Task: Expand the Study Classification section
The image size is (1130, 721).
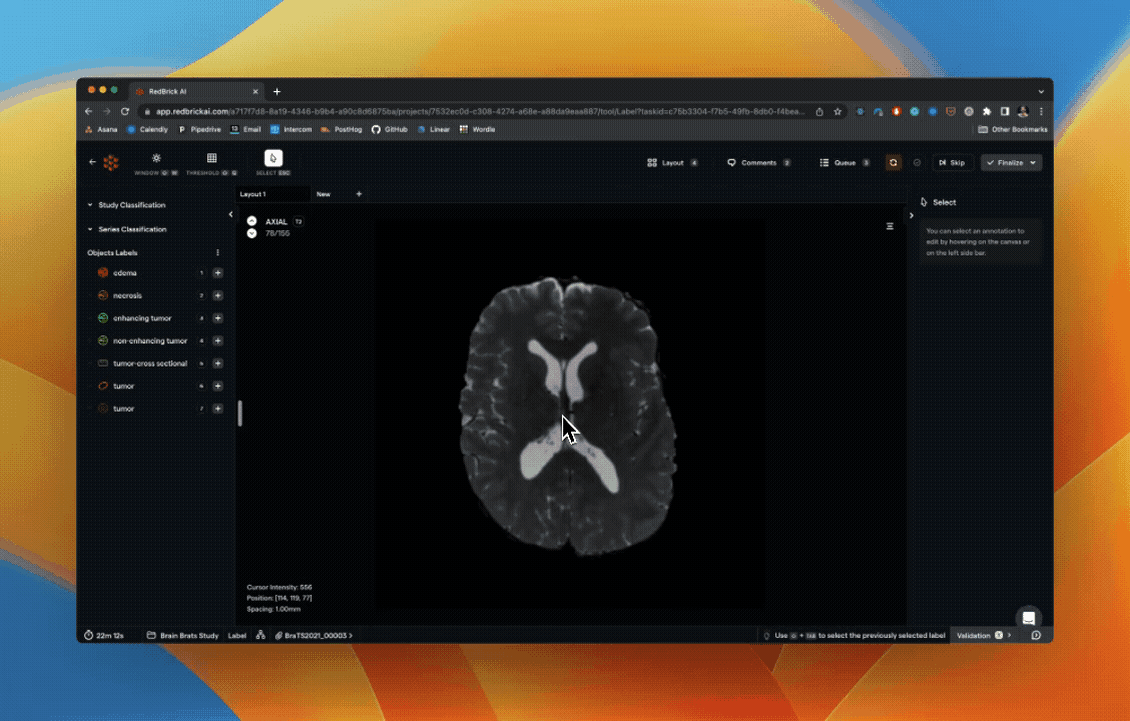Action: click(x=131, y=205)
